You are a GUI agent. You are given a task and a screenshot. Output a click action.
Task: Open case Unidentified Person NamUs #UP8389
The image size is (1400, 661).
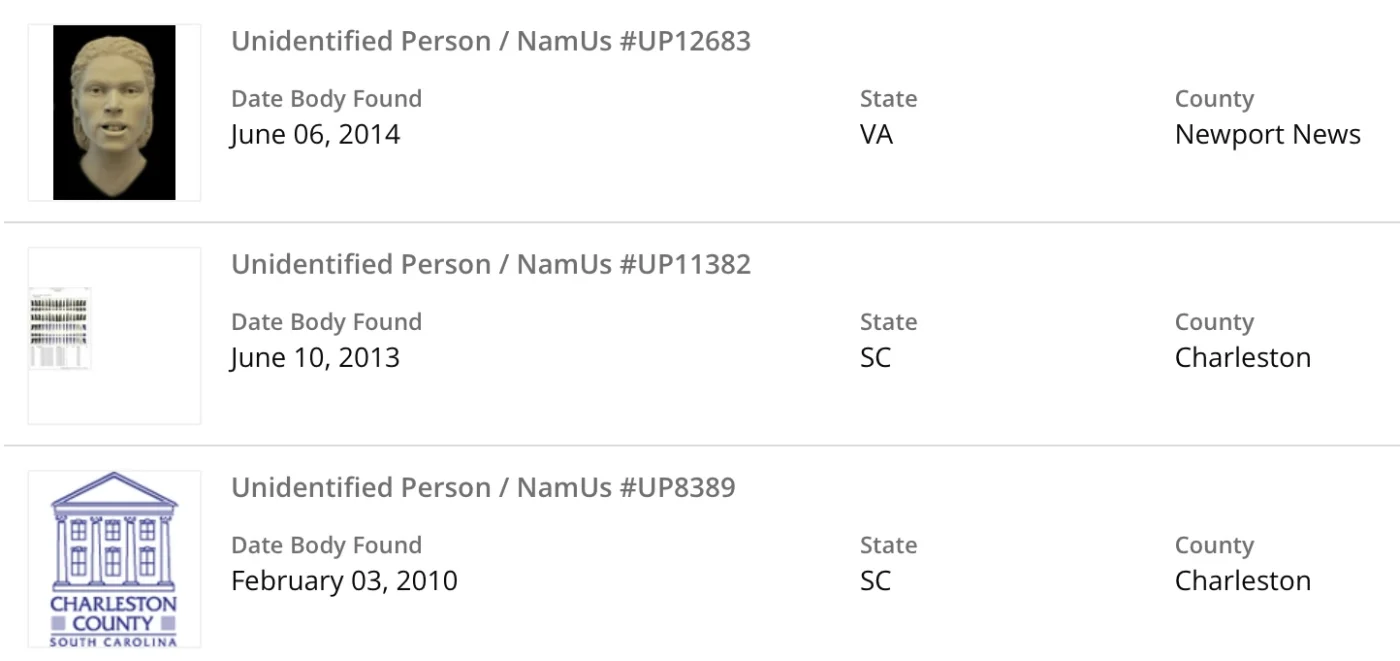pyautogui.click(x=483, y=487)
